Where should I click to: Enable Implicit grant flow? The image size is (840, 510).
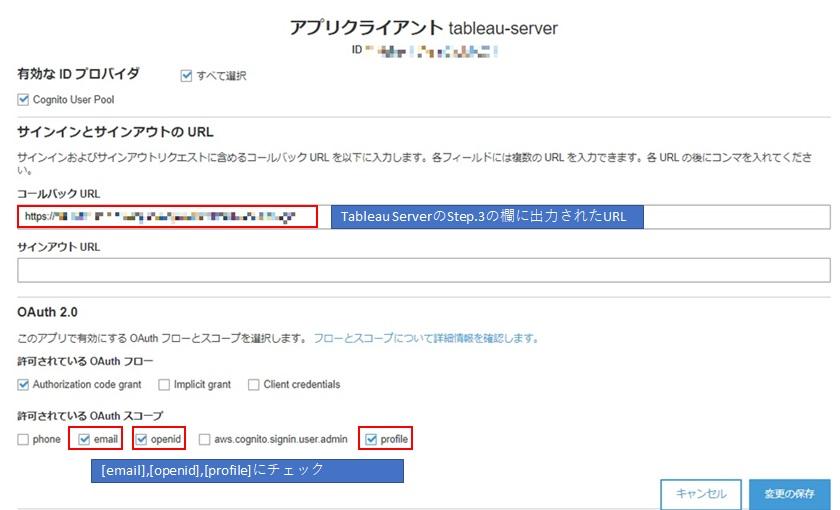coord(164,385)
